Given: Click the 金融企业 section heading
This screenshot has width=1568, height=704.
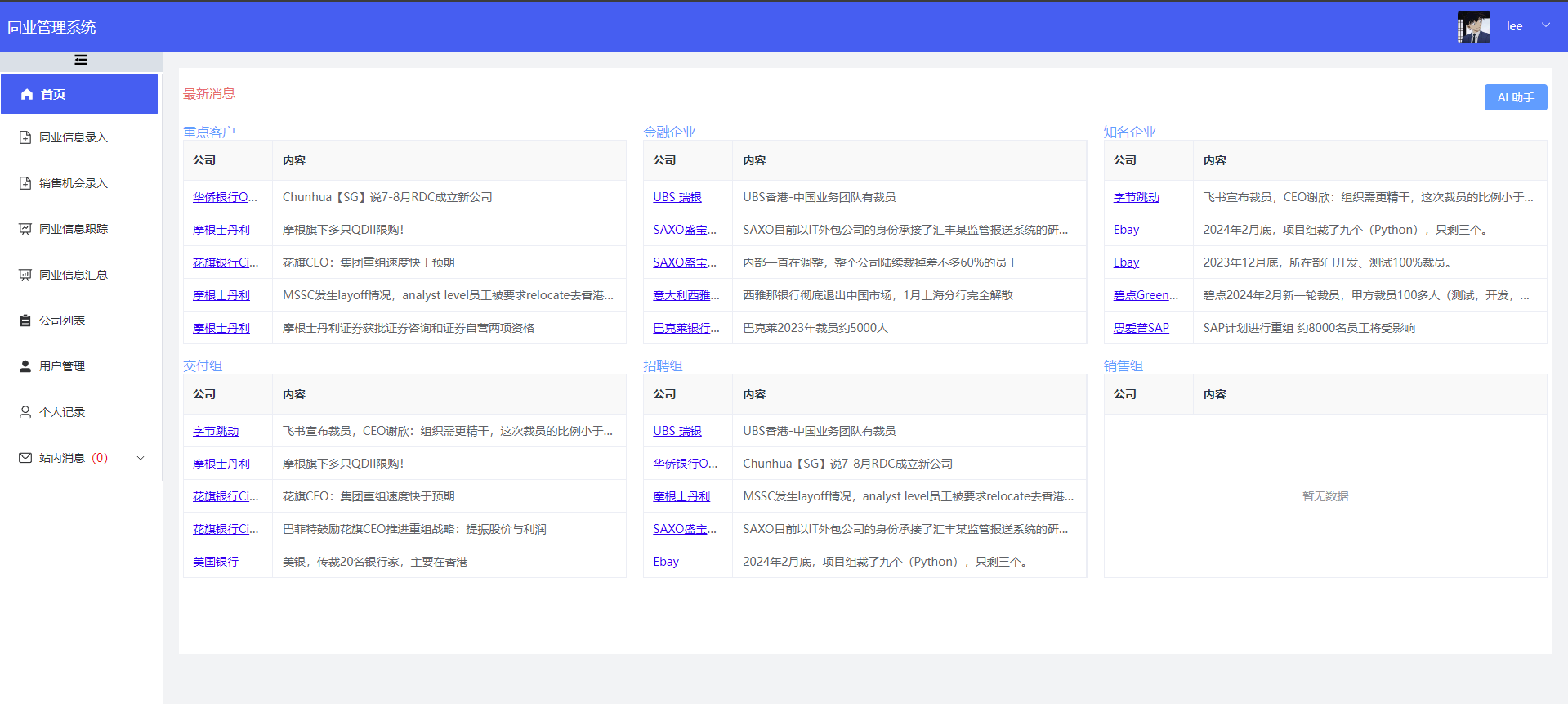Looking at the screenshot, I should [x=669, y=132].
